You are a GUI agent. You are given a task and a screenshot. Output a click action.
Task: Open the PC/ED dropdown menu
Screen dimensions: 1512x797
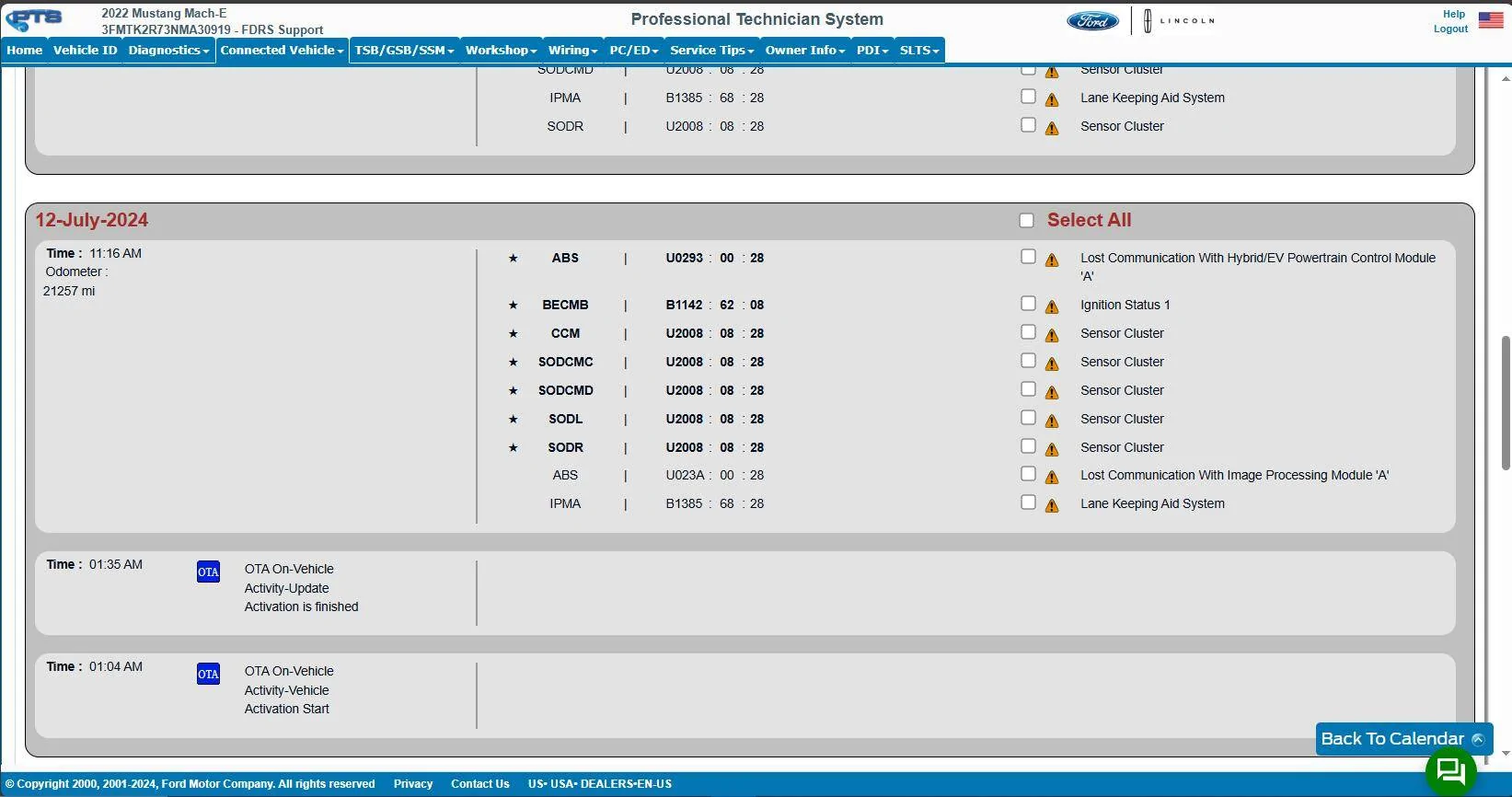(x=634, y=51)
